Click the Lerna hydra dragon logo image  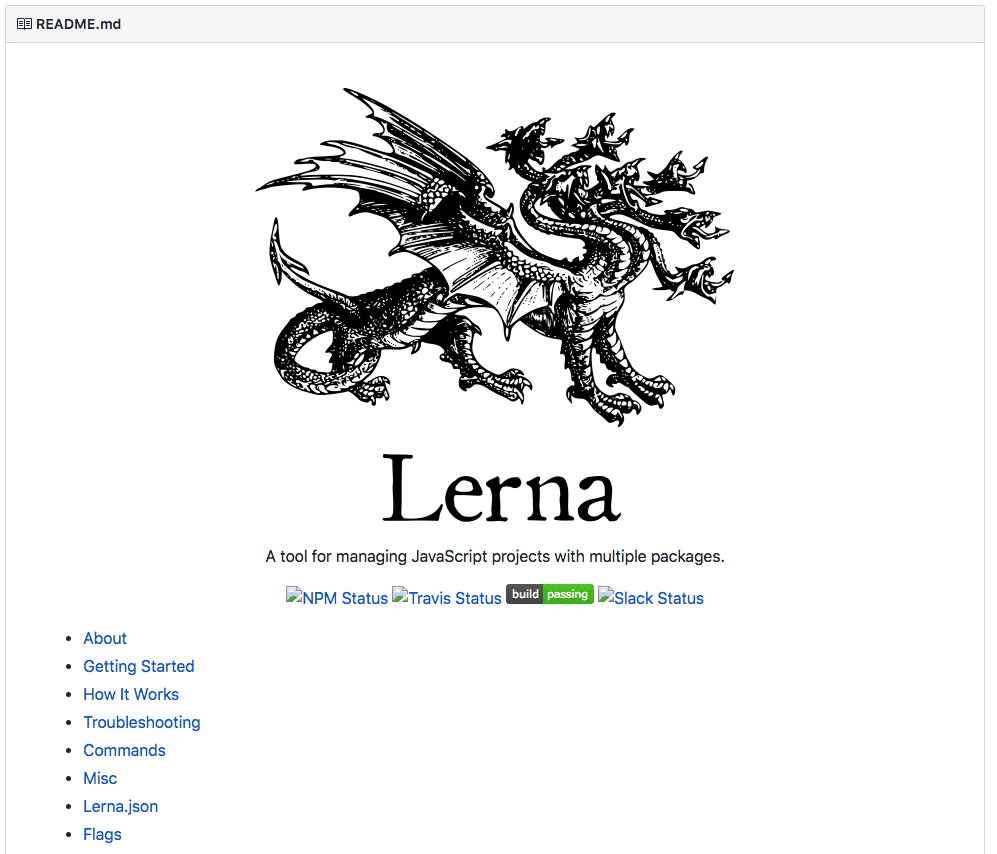pyautogui.click(x=495, y=257)
